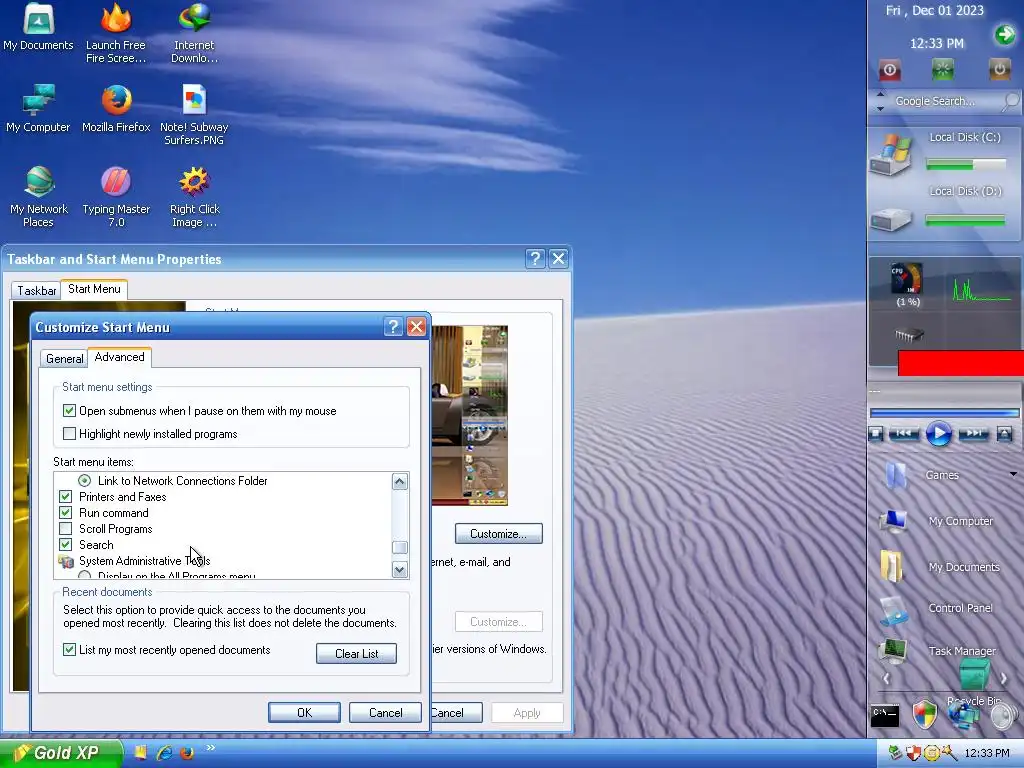The image size is (1024, 768).
Task: Click help button in Customize Start Menu
Action: [393, 327]
